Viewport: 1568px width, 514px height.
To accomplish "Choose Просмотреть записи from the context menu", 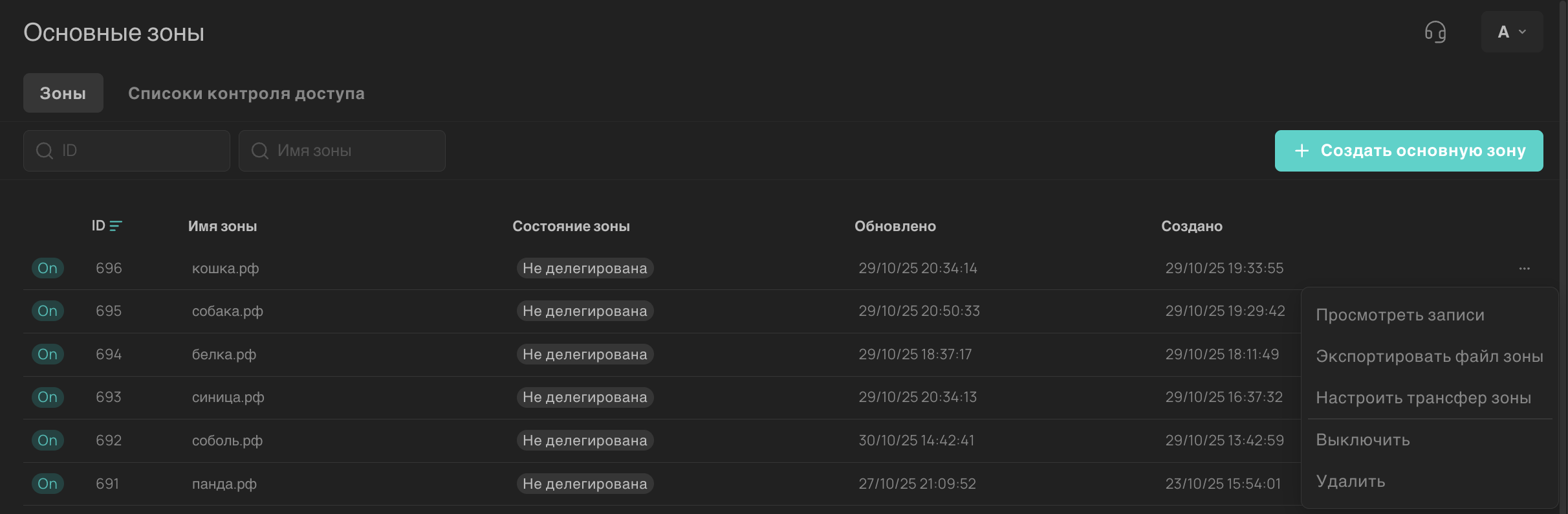I will pos(1400,315).
